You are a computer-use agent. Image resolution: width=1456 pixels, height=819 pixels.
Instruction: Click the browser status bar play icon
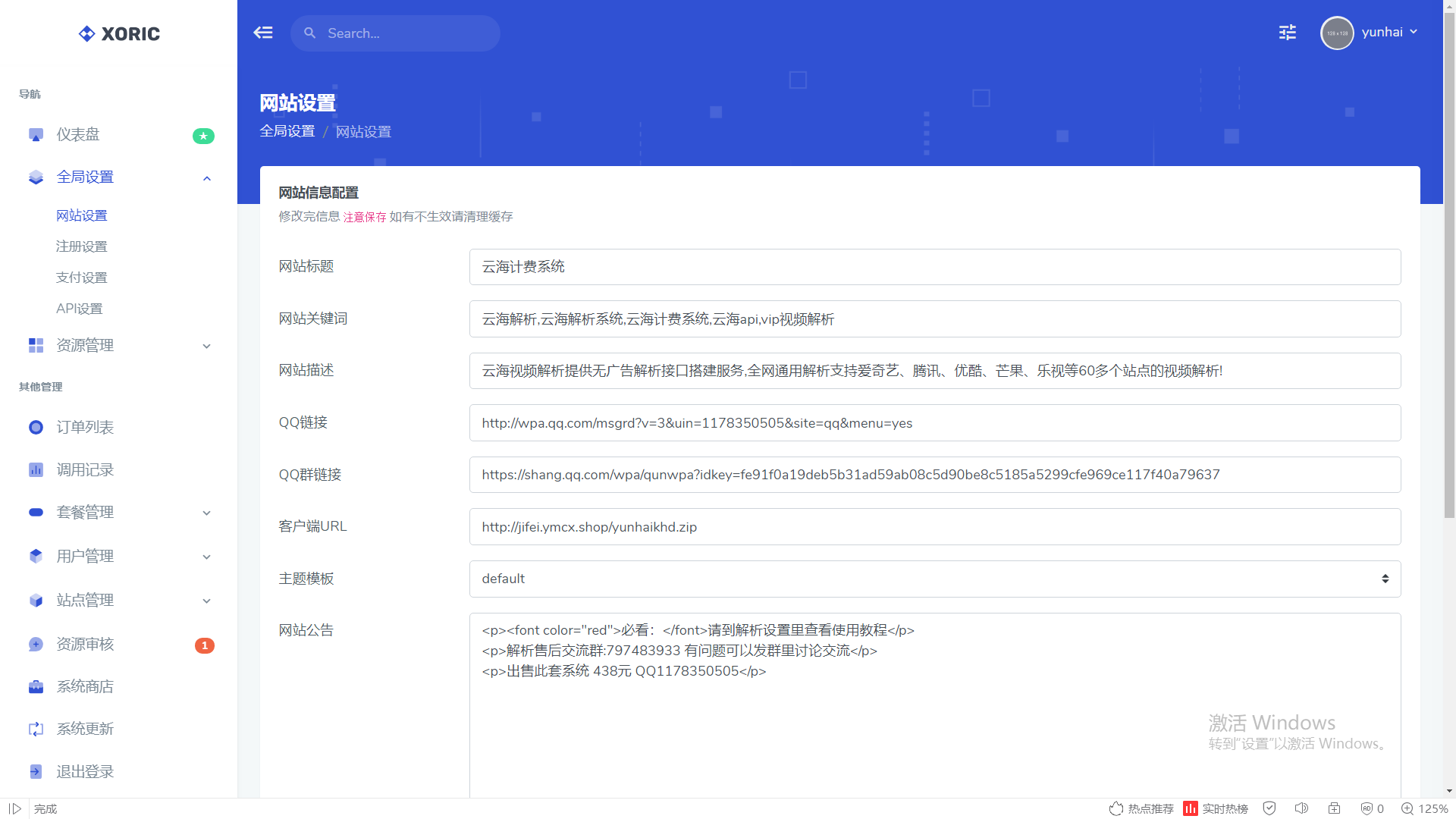[15, 808]
